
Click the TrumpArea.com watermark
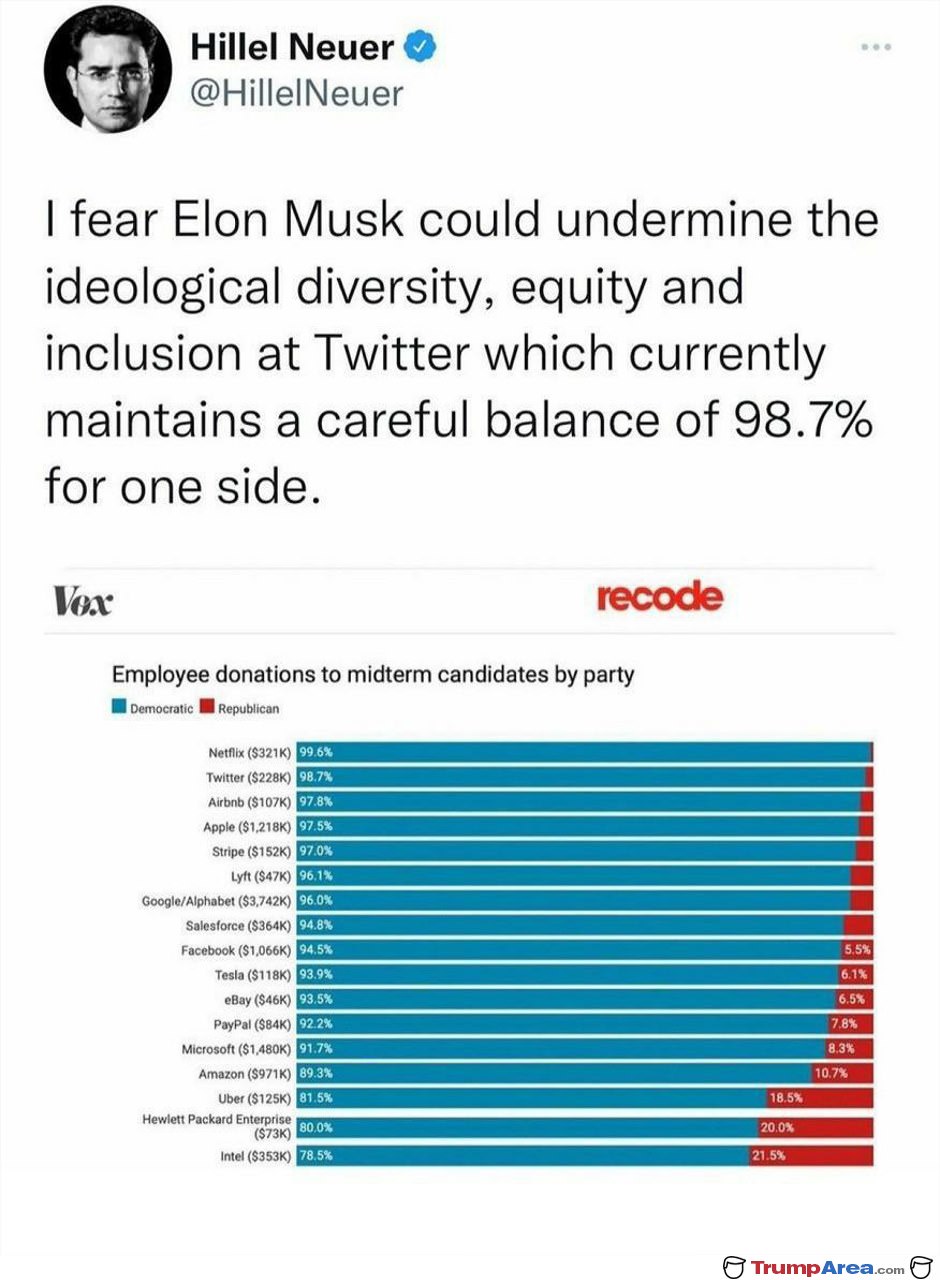(x=828, y=1268)
